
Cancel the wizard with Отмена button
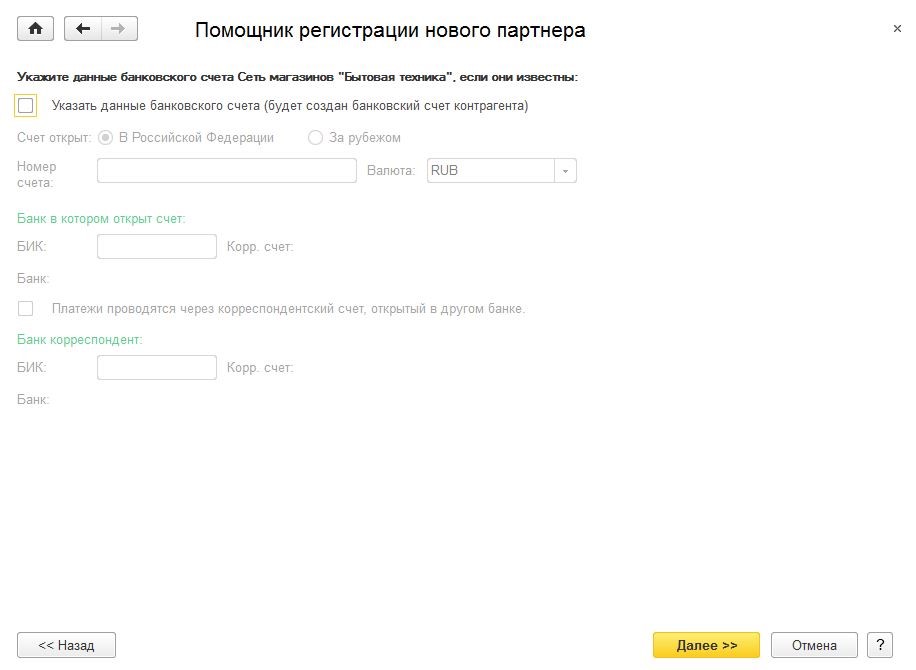click(814, 645)
